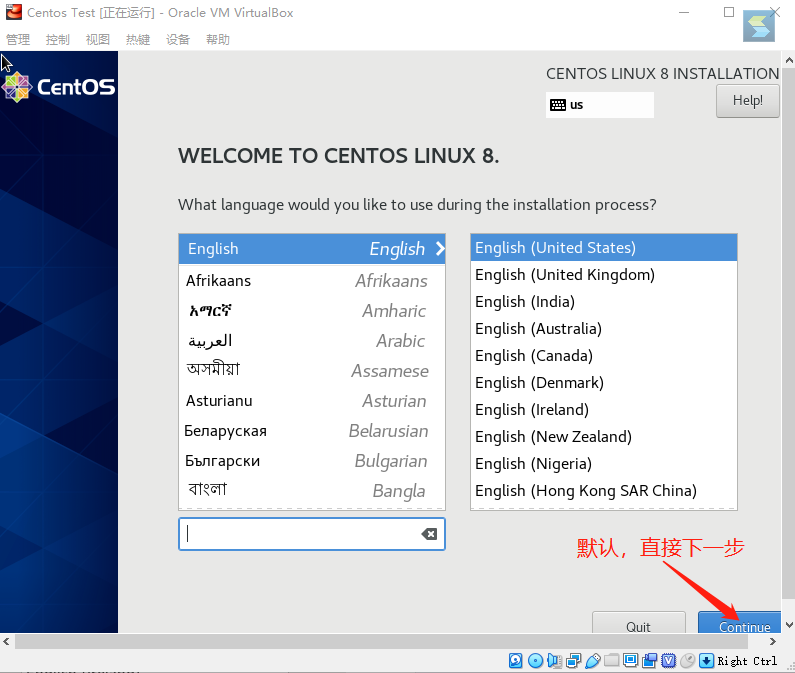795x673 pixels.
Task: Select English (Ireland) locale
Action: pos(604,409)
